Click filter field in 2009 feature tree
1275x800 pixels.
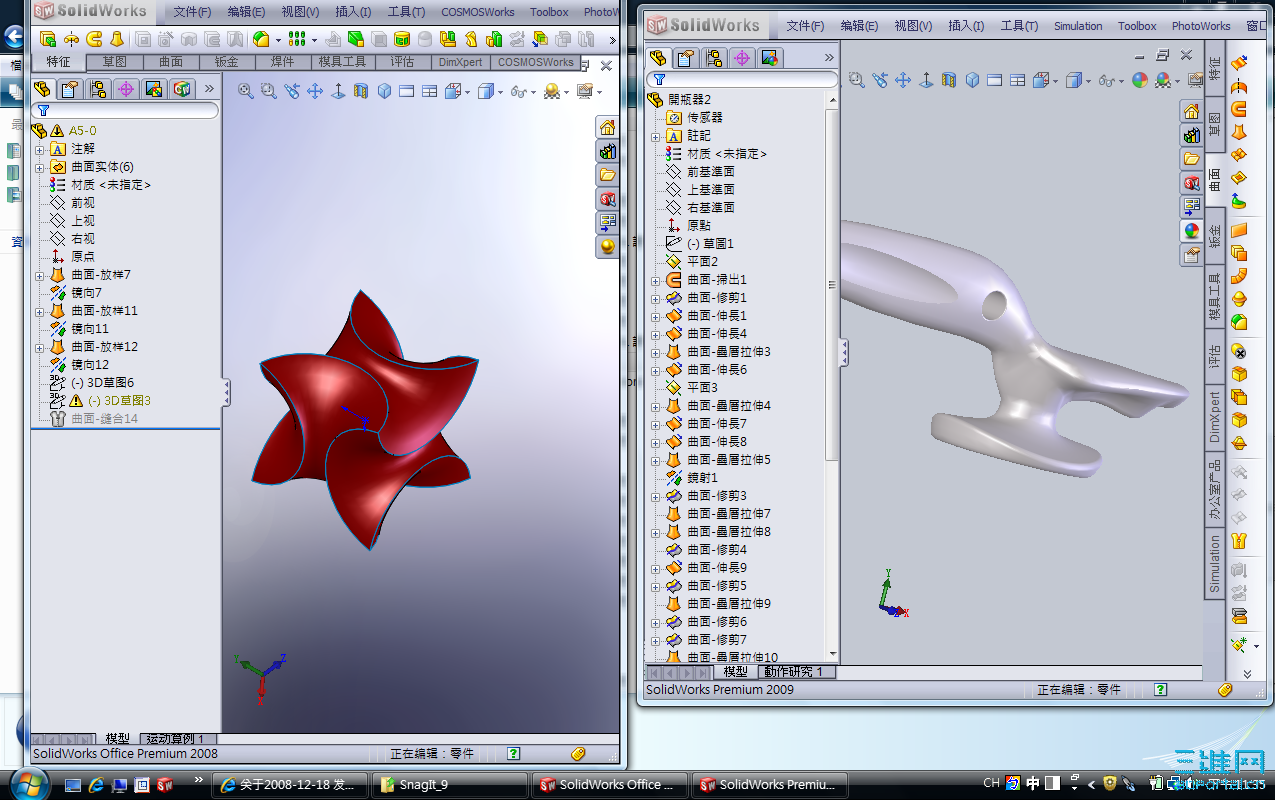(742, 79)
